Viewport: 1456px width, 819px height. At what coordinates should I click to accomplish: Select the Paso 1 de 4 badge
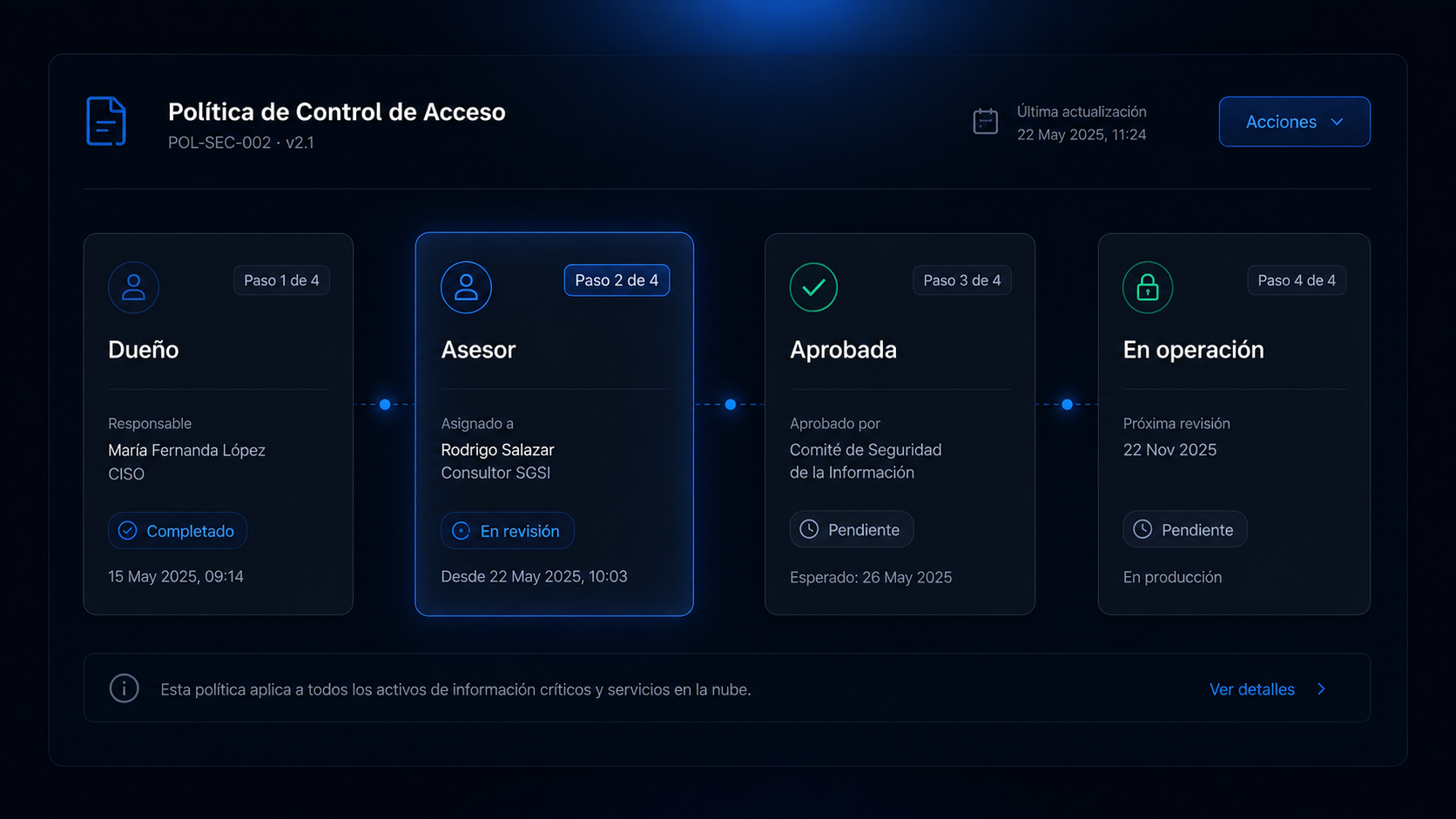(x=281, y=280)
